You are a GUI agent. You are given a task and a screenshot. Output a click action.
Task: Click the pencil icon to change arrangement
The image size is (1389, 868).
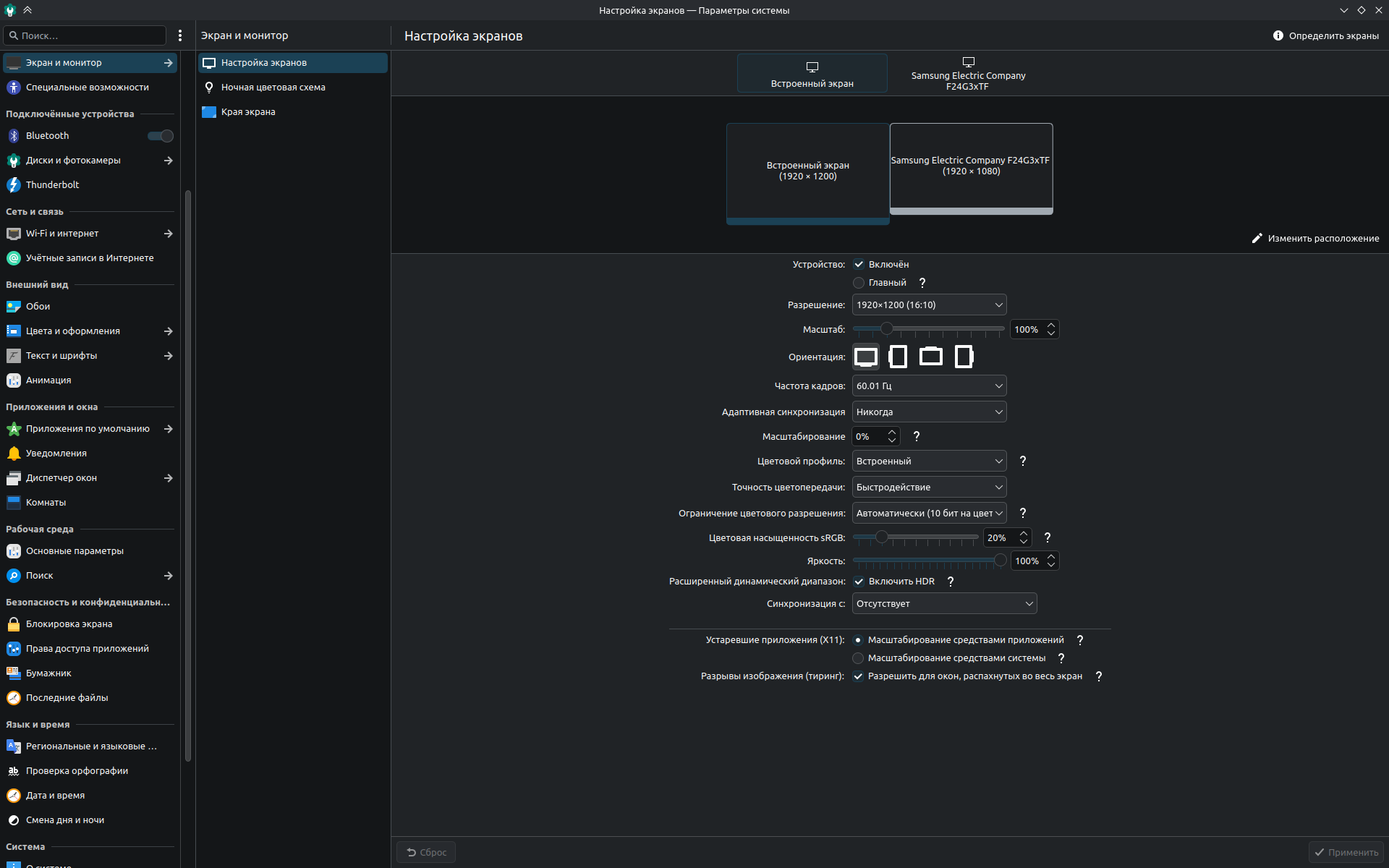(x=1257, y=238)
